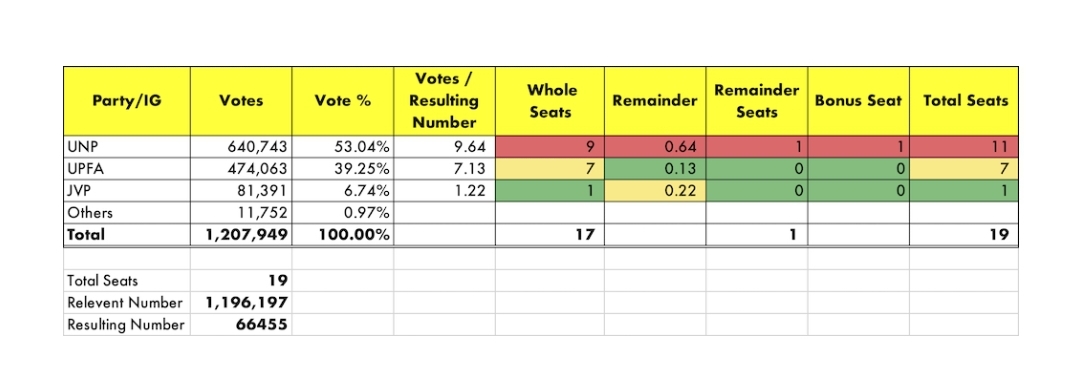Screen dimensions: 1079x375
Task: Click Resulting Number value 66455
Action: [241, 325]
